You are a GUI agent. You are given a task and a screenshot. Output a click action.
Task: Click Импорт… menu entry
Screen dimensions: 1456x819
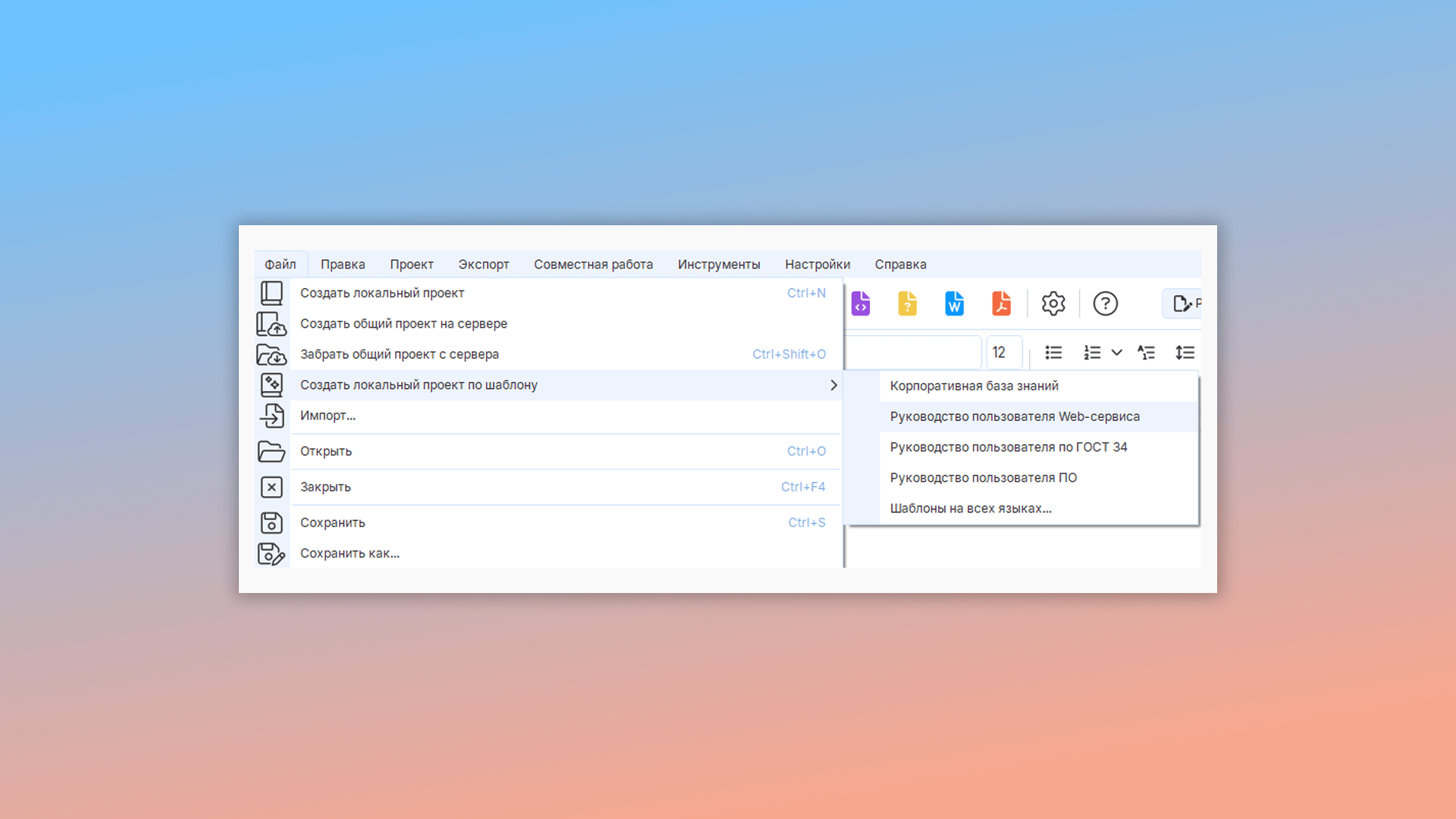(328, 416)
